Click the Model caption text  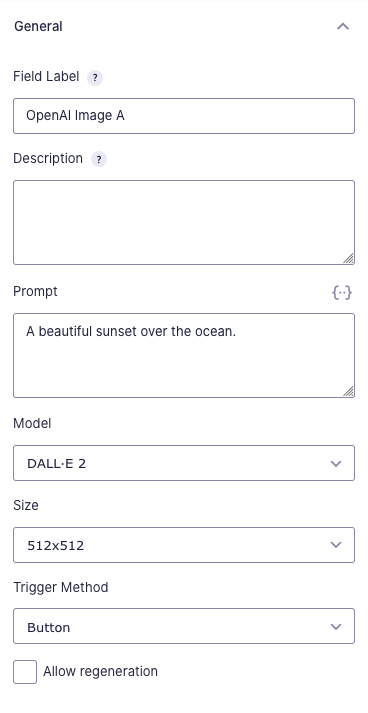tap(32, 423)
